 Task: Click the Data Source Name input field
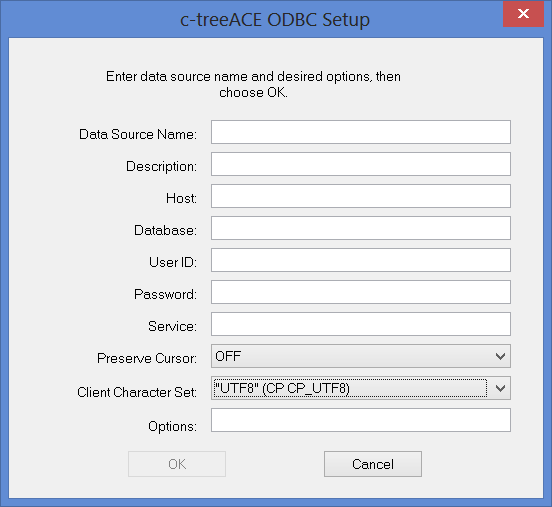pyautogui.click(x=361, y=132)
